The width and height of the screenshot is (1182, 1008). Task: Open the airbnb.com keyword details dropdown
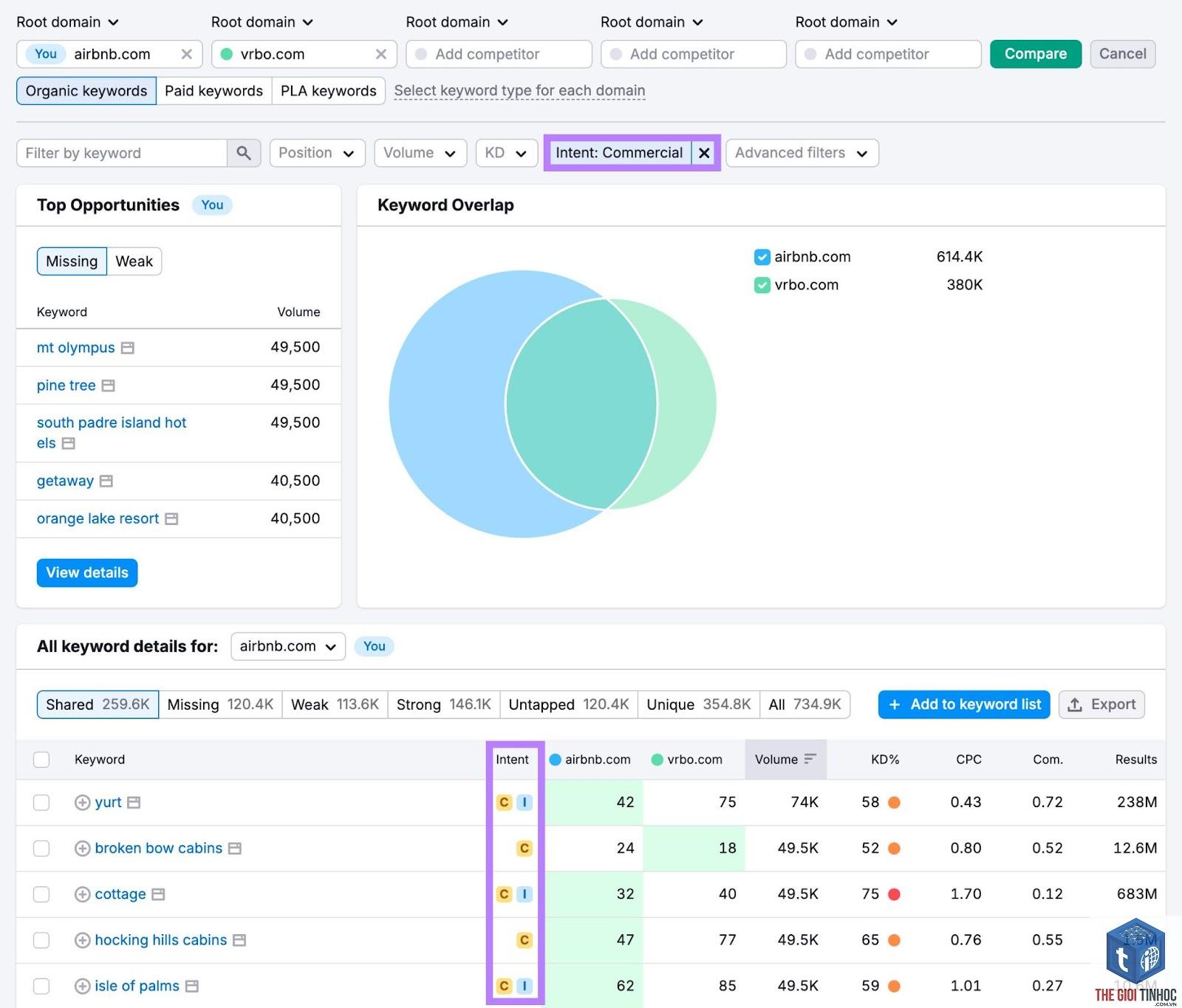coord(288,646)
